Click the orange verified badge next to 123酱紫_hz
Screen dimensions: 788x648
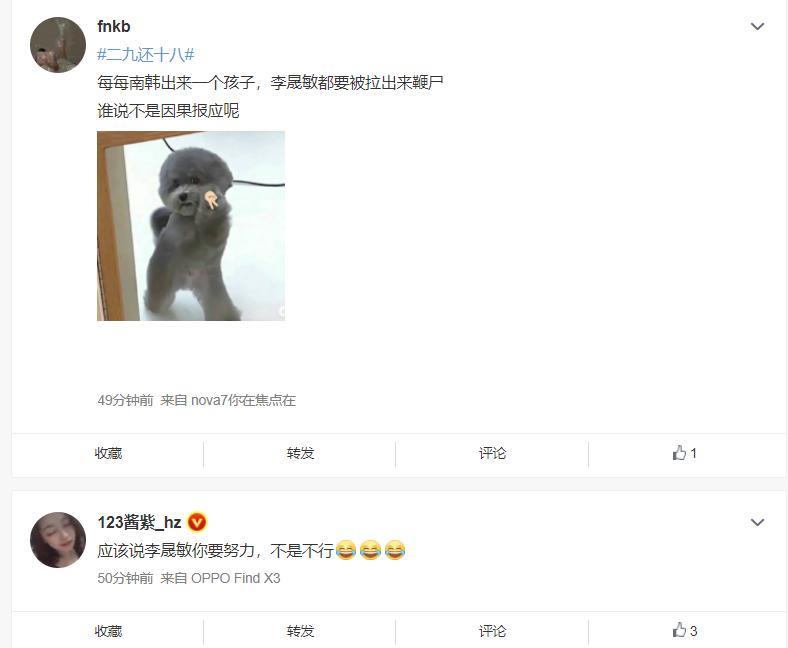[196, 523]
